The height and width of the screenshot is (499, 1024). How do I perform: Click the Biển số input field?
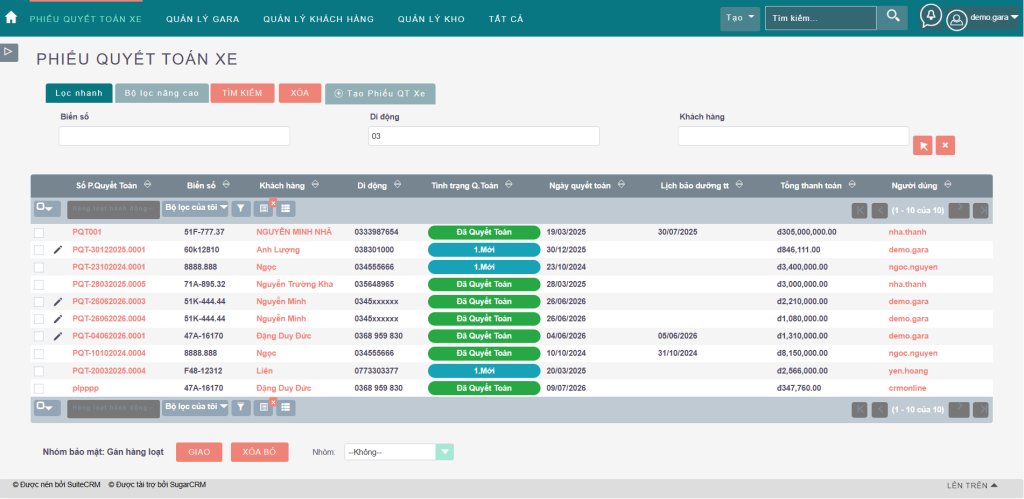(x=174, y=136)
